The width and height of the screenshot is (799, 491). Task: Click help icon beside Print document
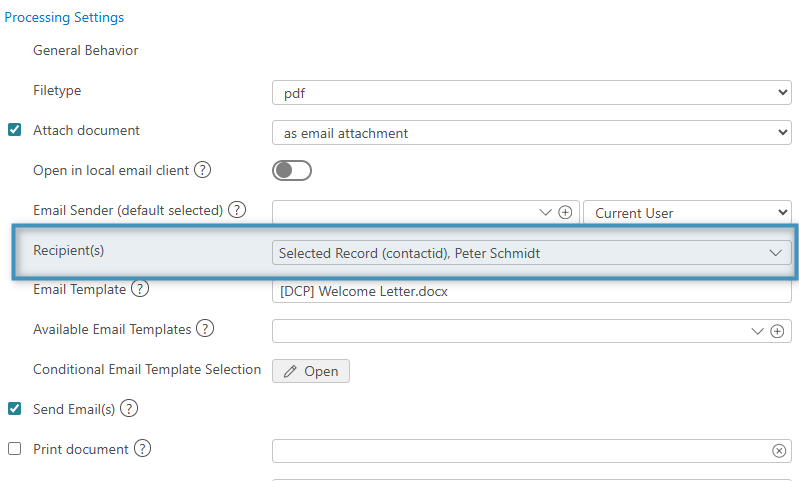(142, 449)
